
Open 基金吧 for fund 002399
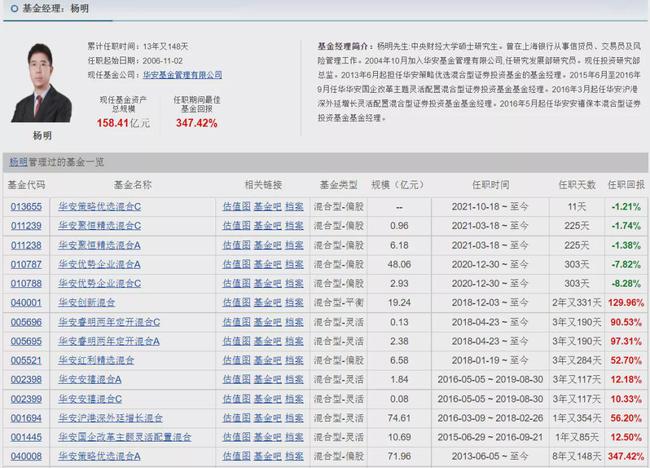click(x=267, y=399)
